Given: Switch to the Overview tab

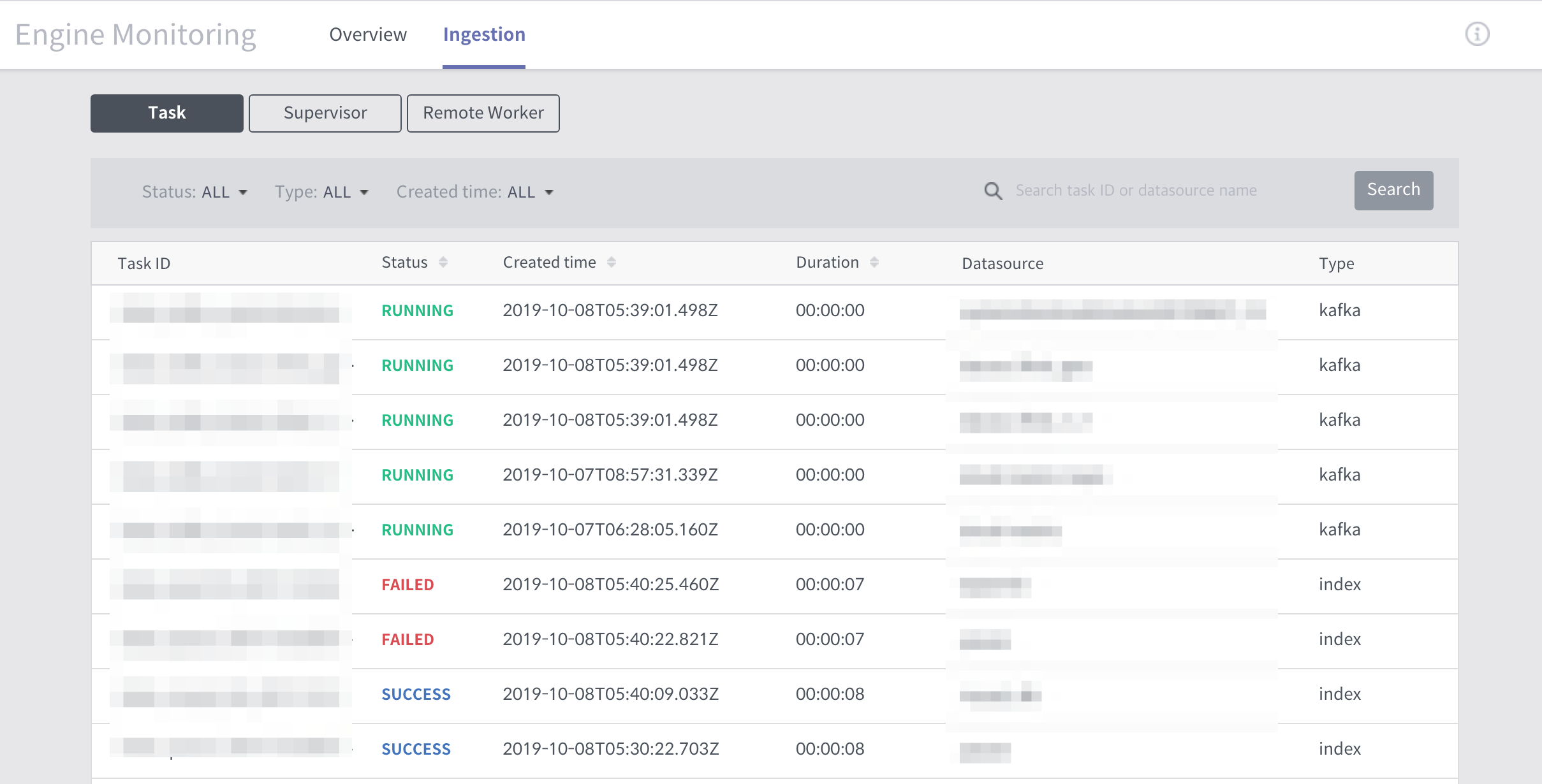Looking at the screenshot, I should click(368, 34).
